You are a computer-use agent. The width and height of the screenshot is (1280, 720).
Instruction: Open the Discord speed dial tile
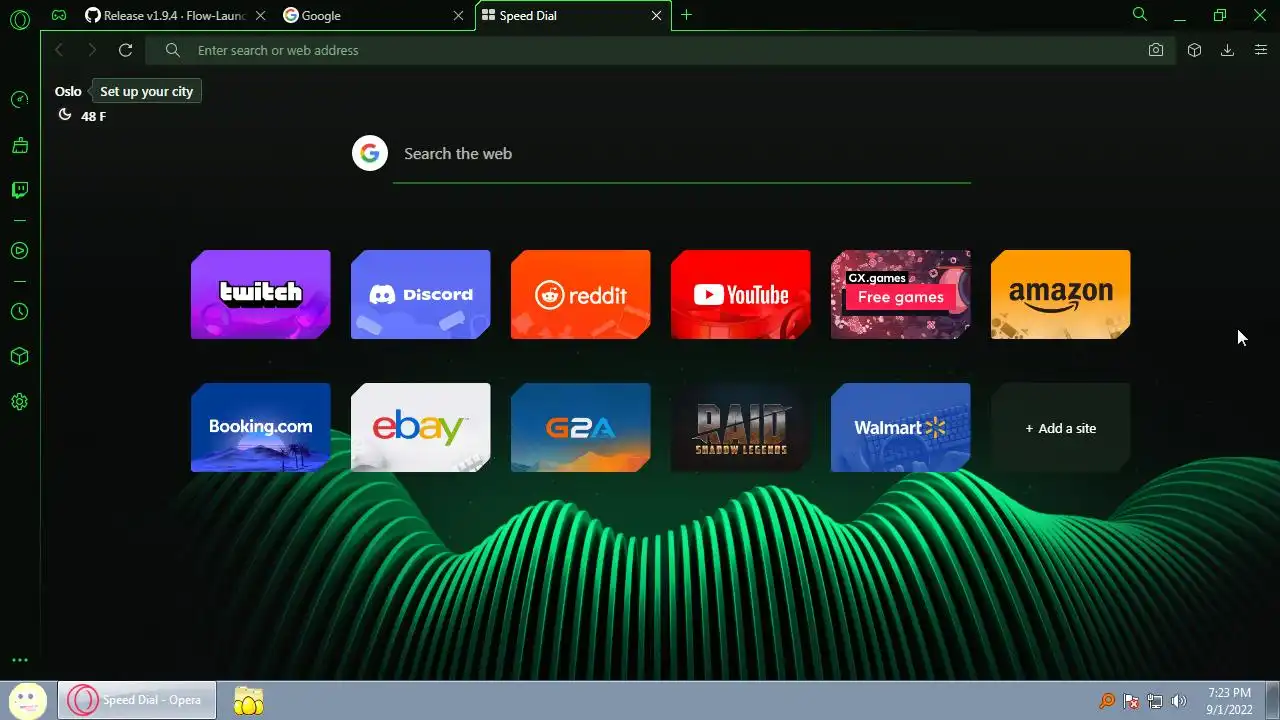coord(420,294)
